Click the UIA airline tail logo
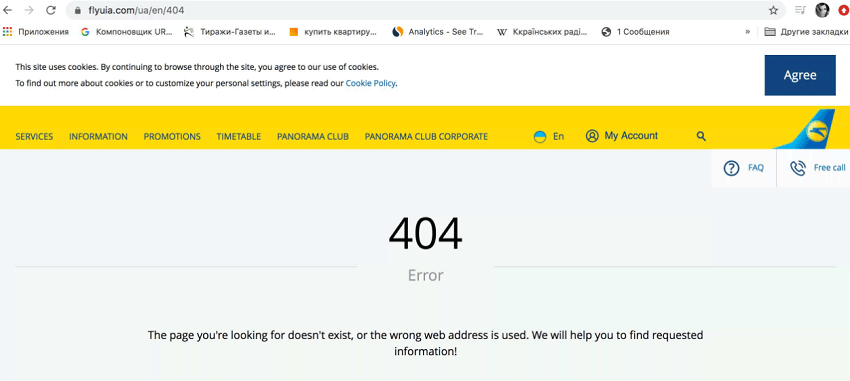Screen dimensions: 850x381 pyautogui.click(x=803, y=129)
